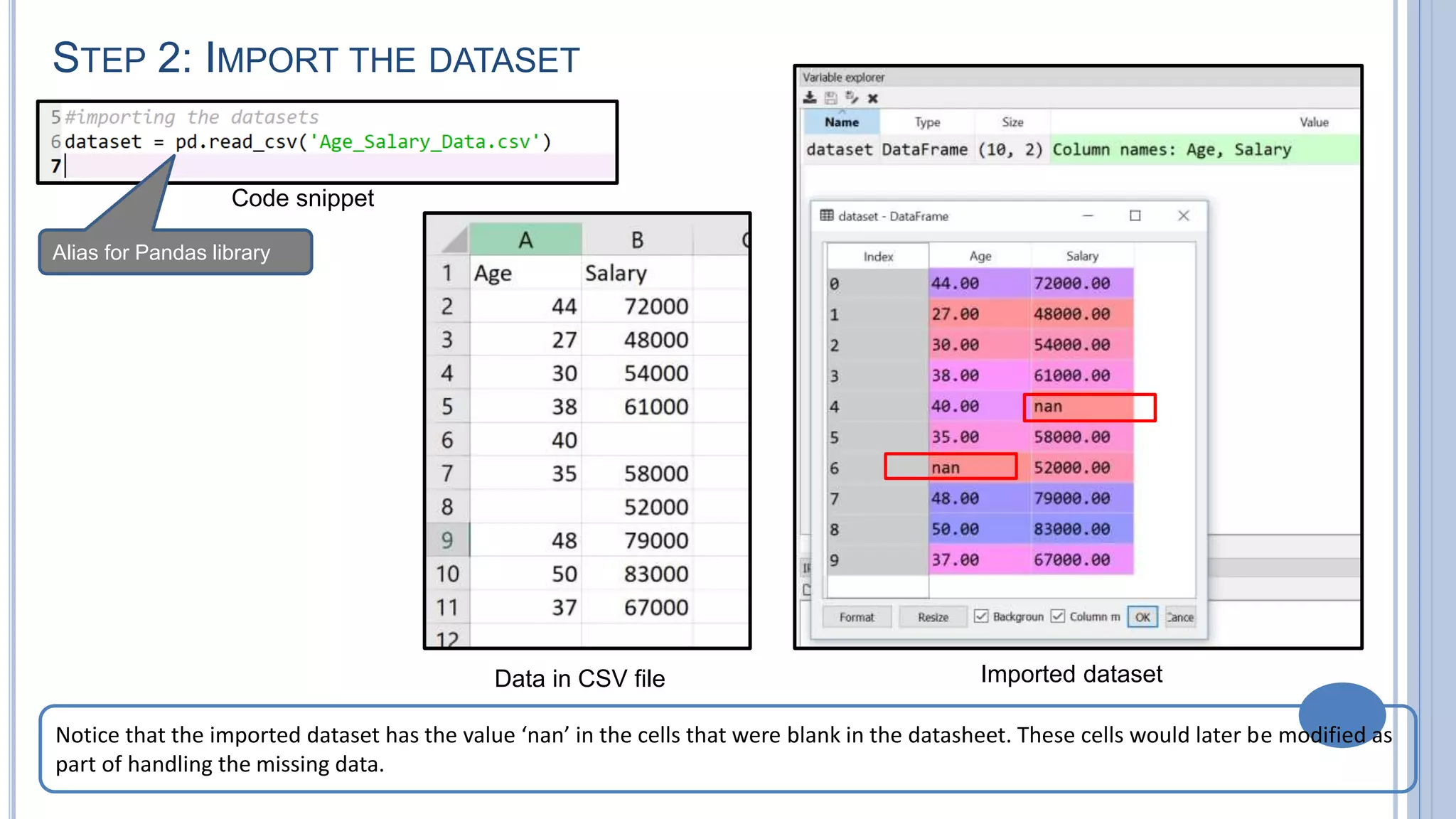Click the 72000 cell in the spreadsheet
Image resolution: width=1456 pixels, height=819 pixels.
[637, 306]
